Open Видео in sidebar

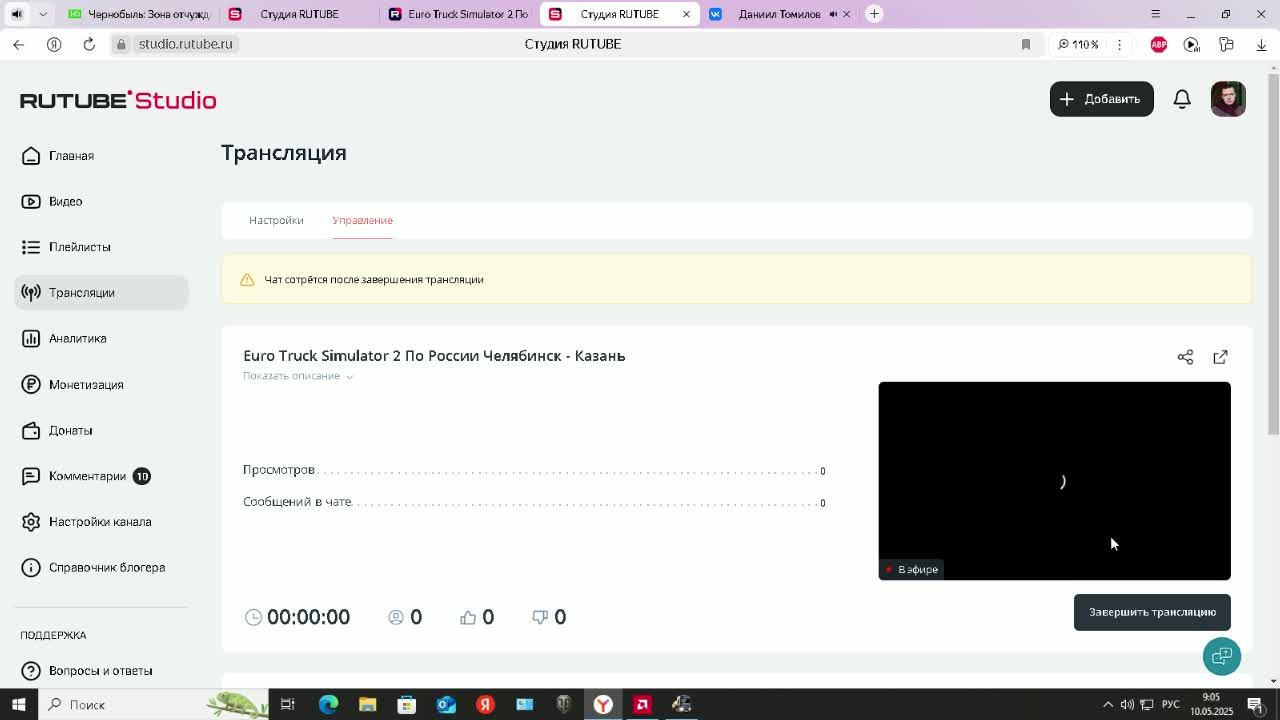(x=101, y=201)
